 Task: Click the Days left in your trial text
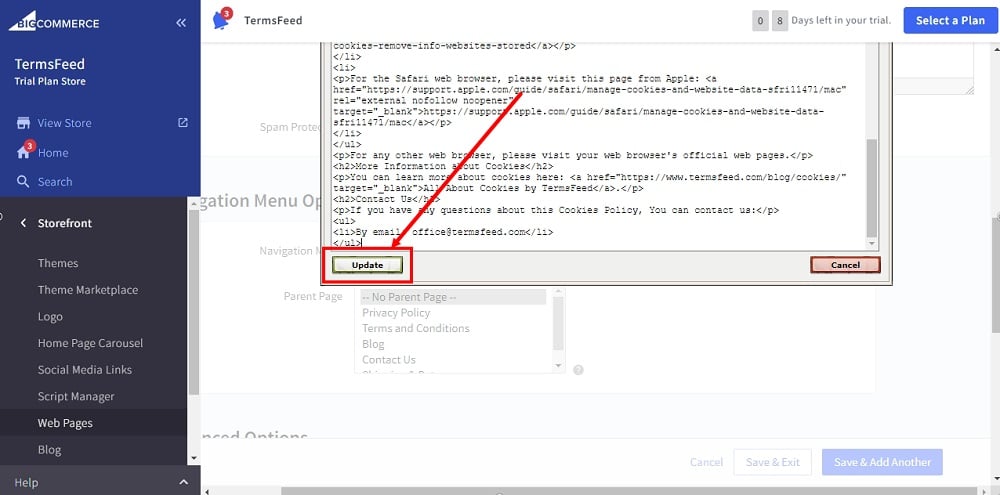coord(841,20)
